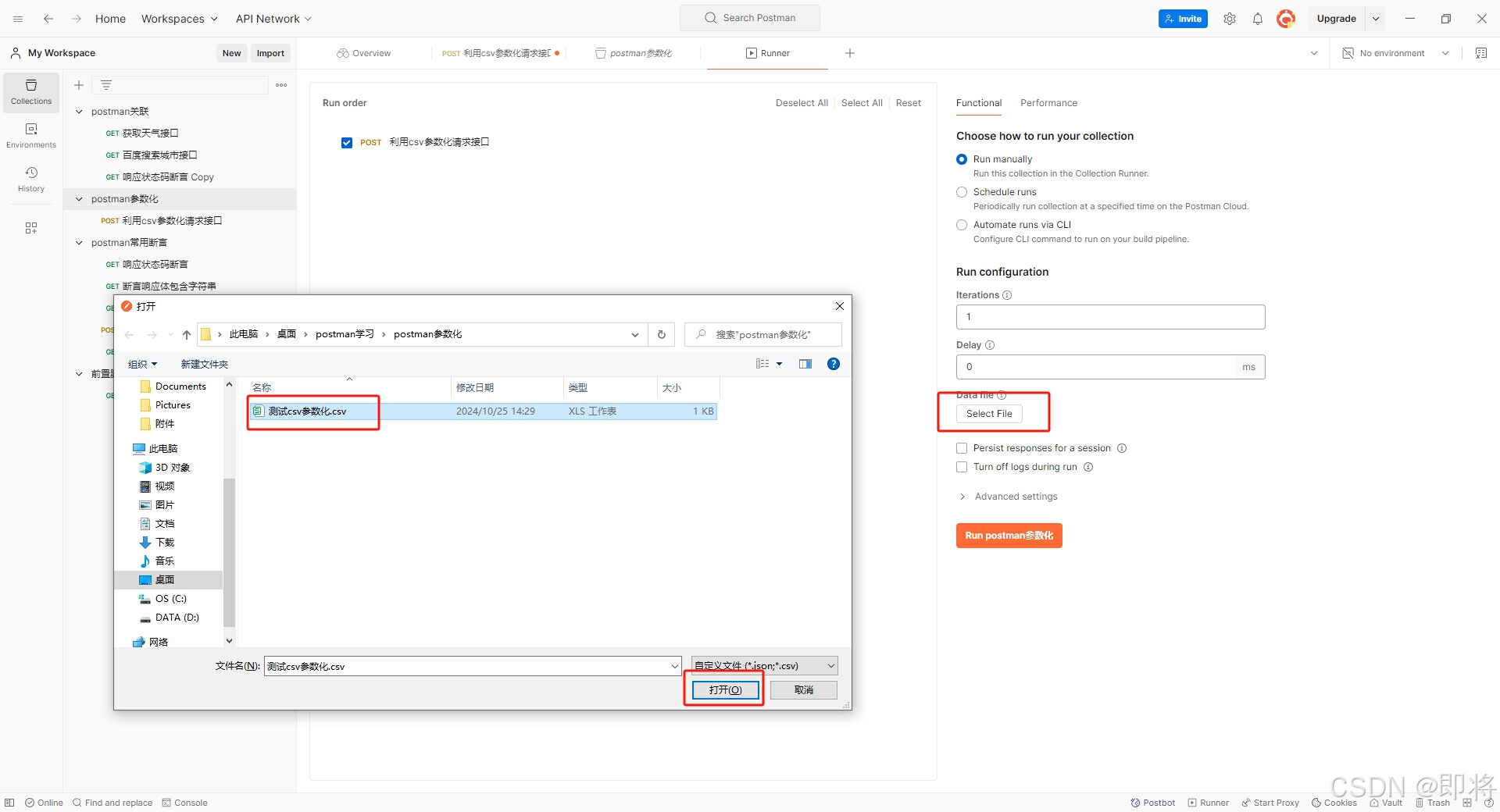Go up one folder in file dialog
1500x812 pixels.
186,334
